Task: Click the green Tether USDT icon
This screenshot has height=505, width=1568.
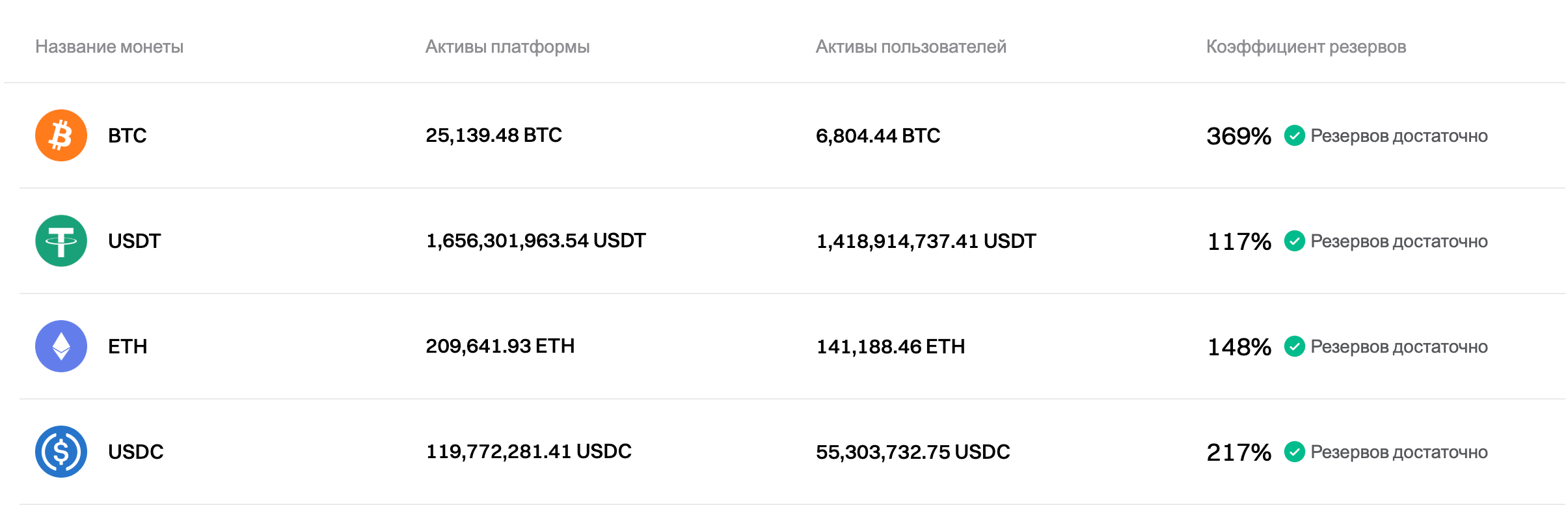Action: click(x=61, y=241)
